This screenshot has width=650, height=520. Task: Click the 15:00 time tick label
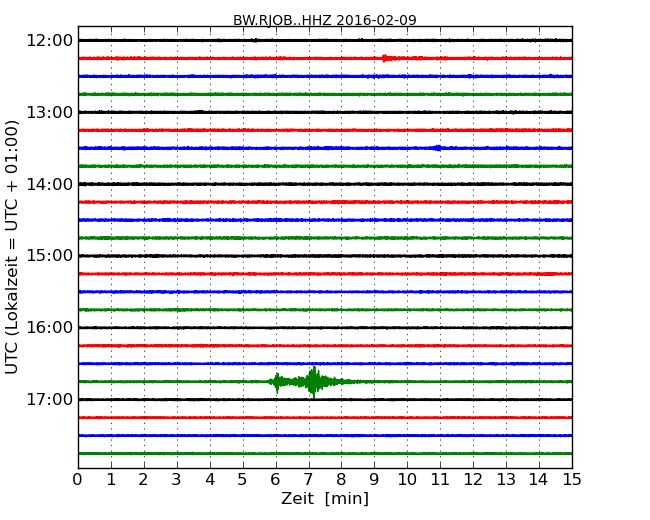click(49, 256)
